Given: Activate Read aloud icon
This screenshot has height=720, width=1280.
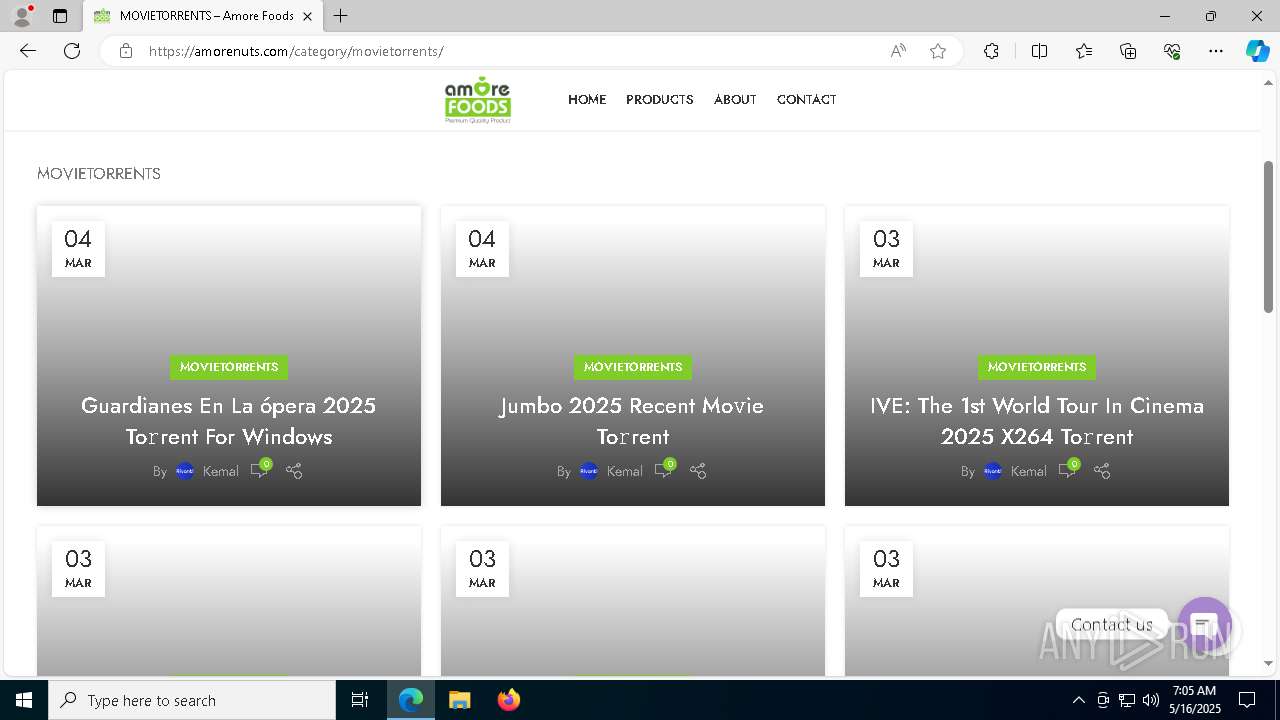Looking at the screenshot, I should pos(898,51).
